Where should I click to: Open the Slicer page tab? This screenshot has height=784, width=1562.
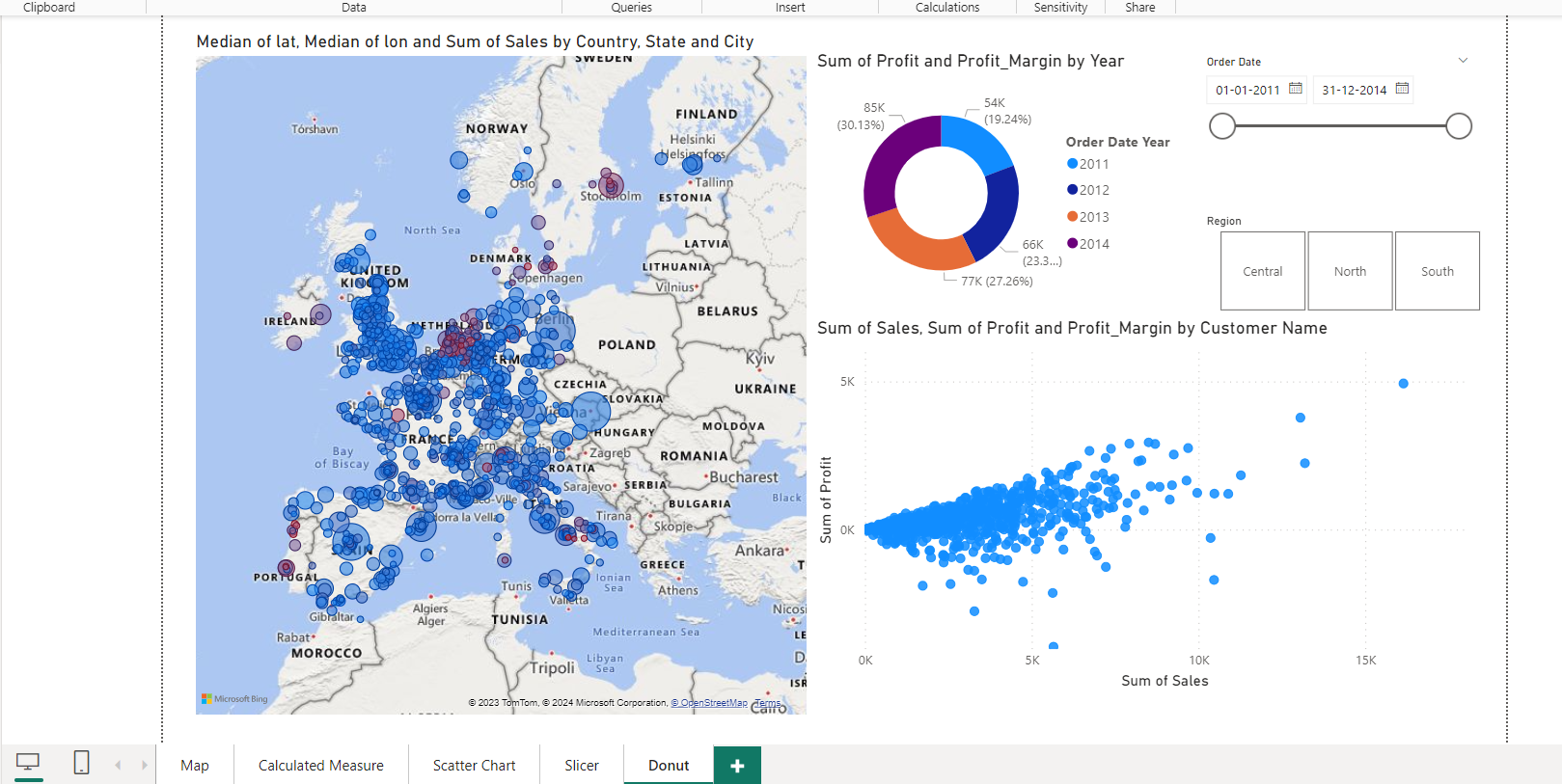(582, 766)
